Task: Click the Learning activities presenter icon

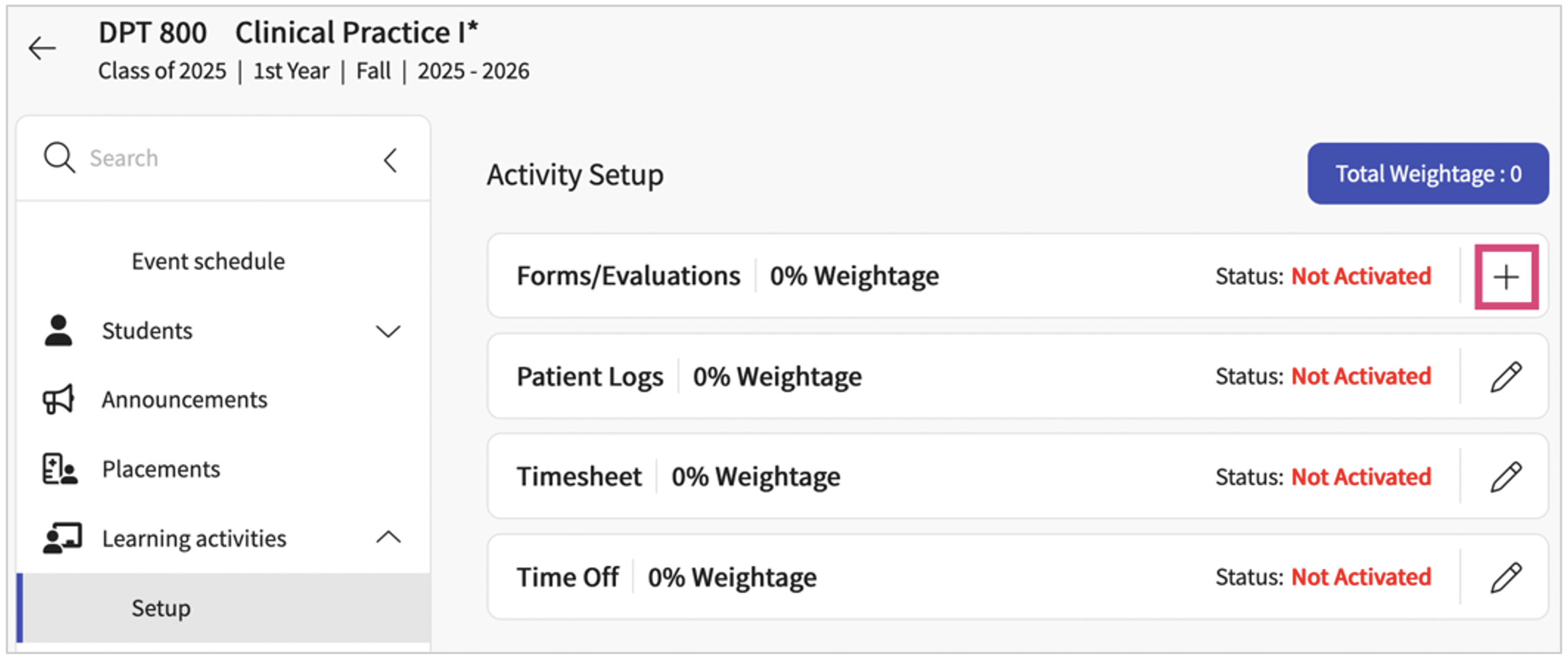Action: (x=62, y=538)
